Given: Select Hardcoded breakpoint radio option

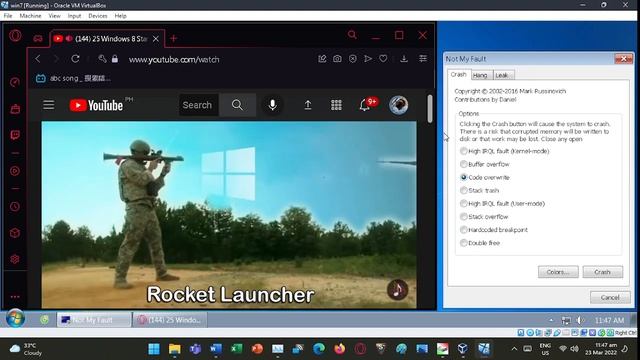Looking at the screenshot, I should [464, 229].
